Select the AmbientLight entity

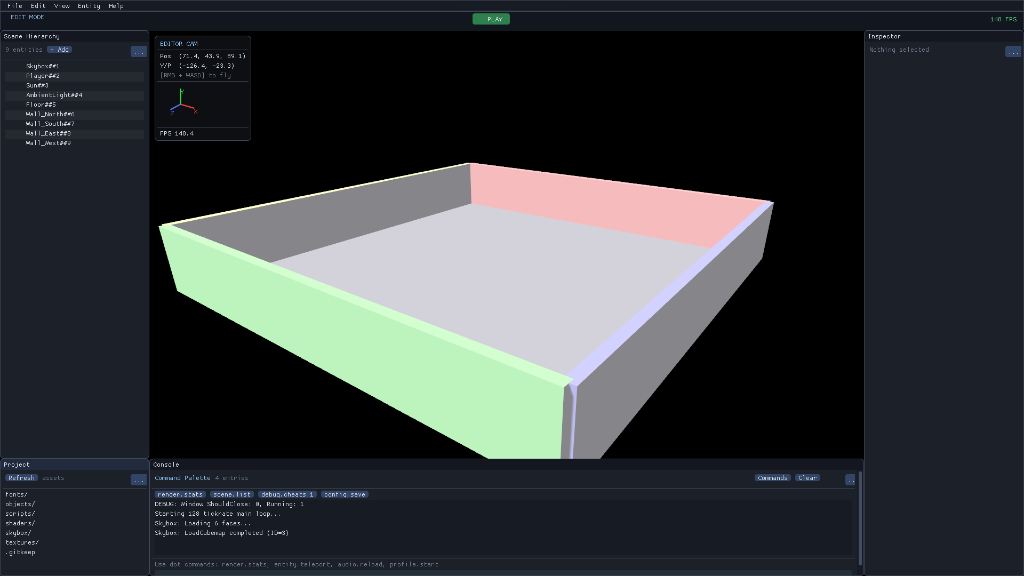(x=74, y=95)
